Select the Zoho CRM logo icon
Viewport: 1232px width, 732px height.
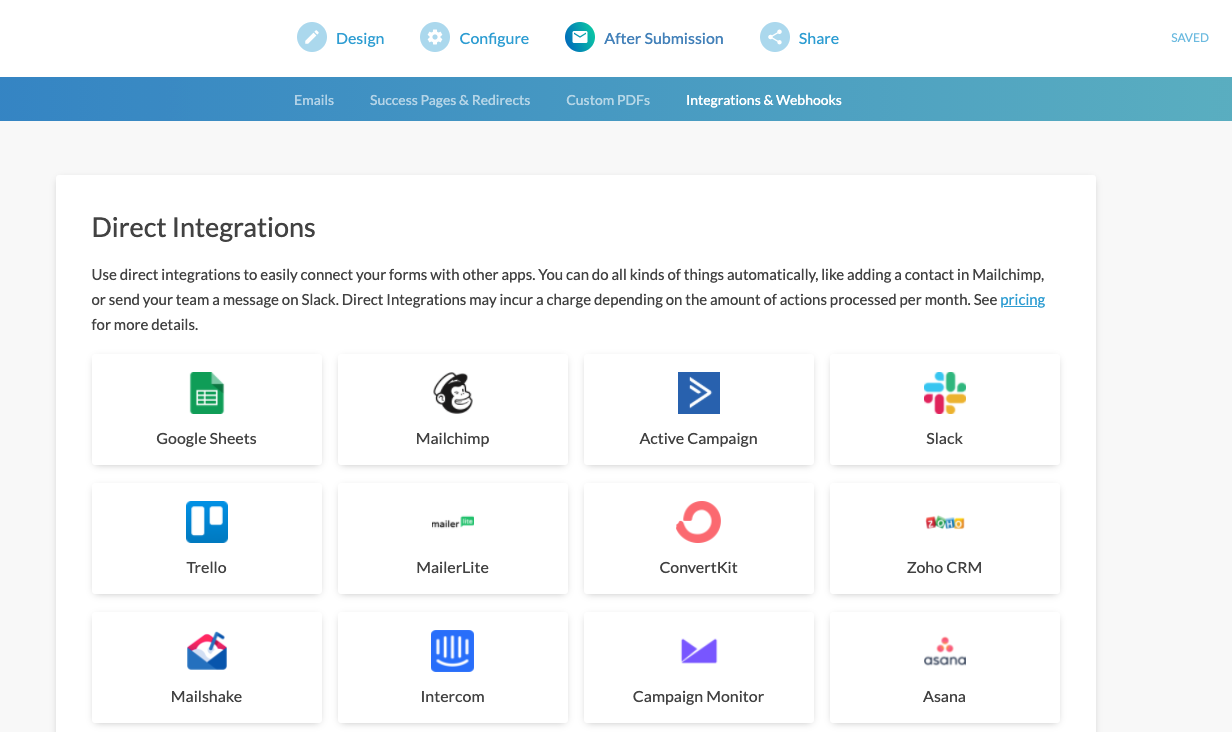(x=945, y=522)
